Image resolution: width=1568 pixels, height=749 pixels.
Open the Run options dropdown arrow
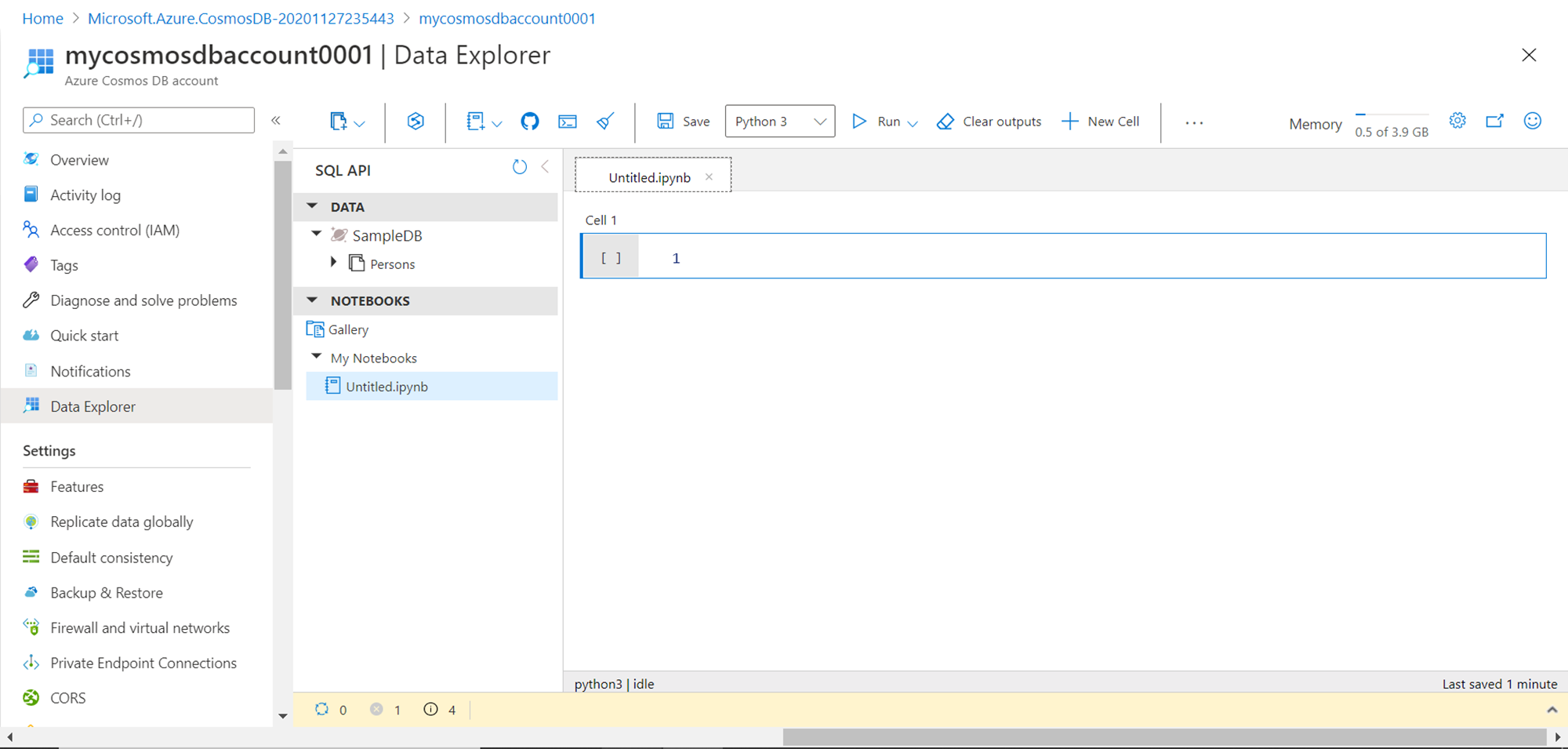(x=913, y=123)
